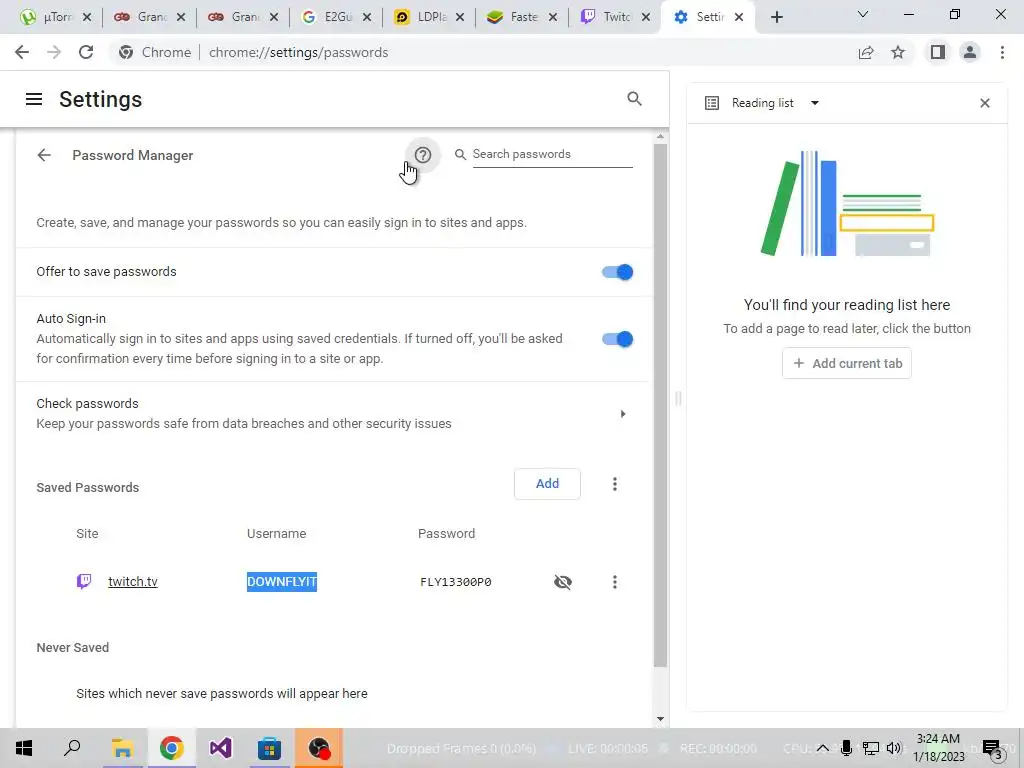Open Password Manager help question icon
This screenshot has height=768, width=1024.
tap(423, 155)
